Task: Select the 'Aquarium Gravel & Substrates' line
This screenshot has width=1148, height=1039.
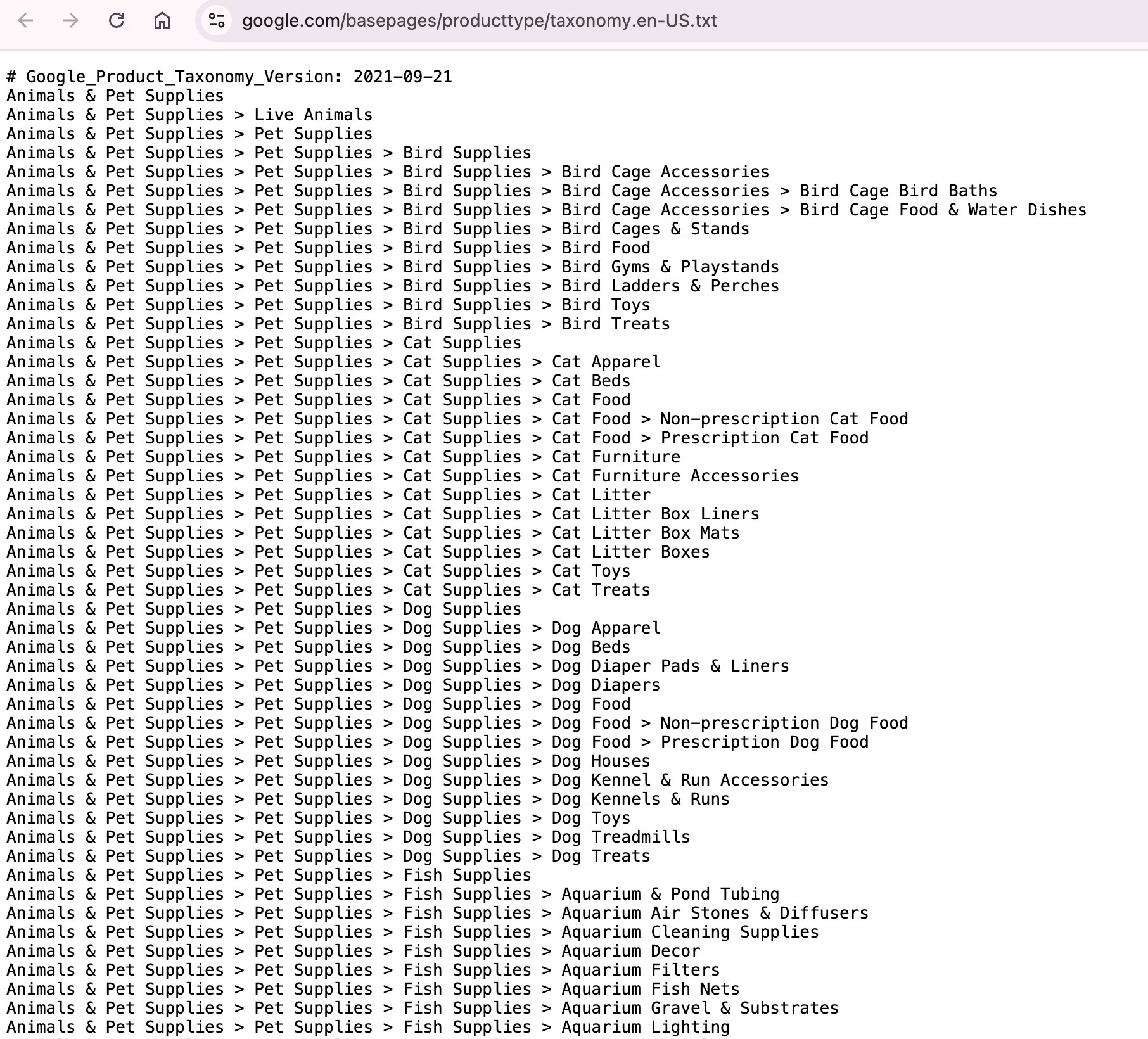Action: click(423, 1008)
